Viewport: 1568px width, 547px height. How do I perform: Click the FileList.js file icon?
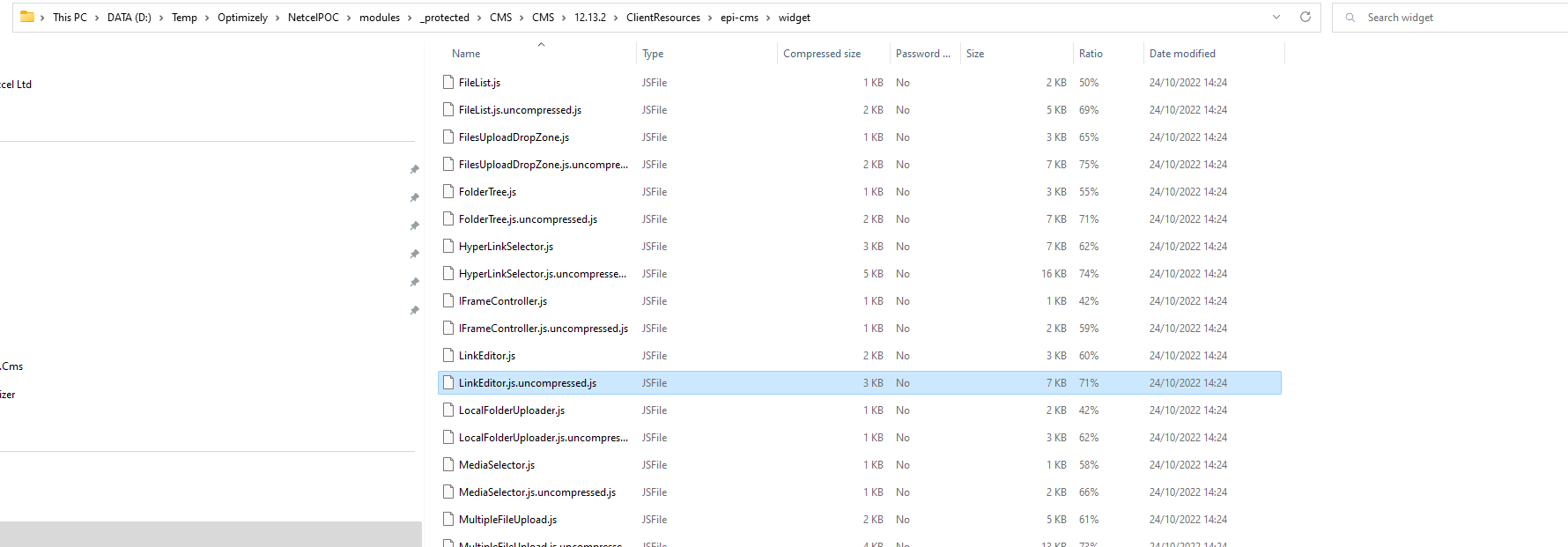pos(448,83)
